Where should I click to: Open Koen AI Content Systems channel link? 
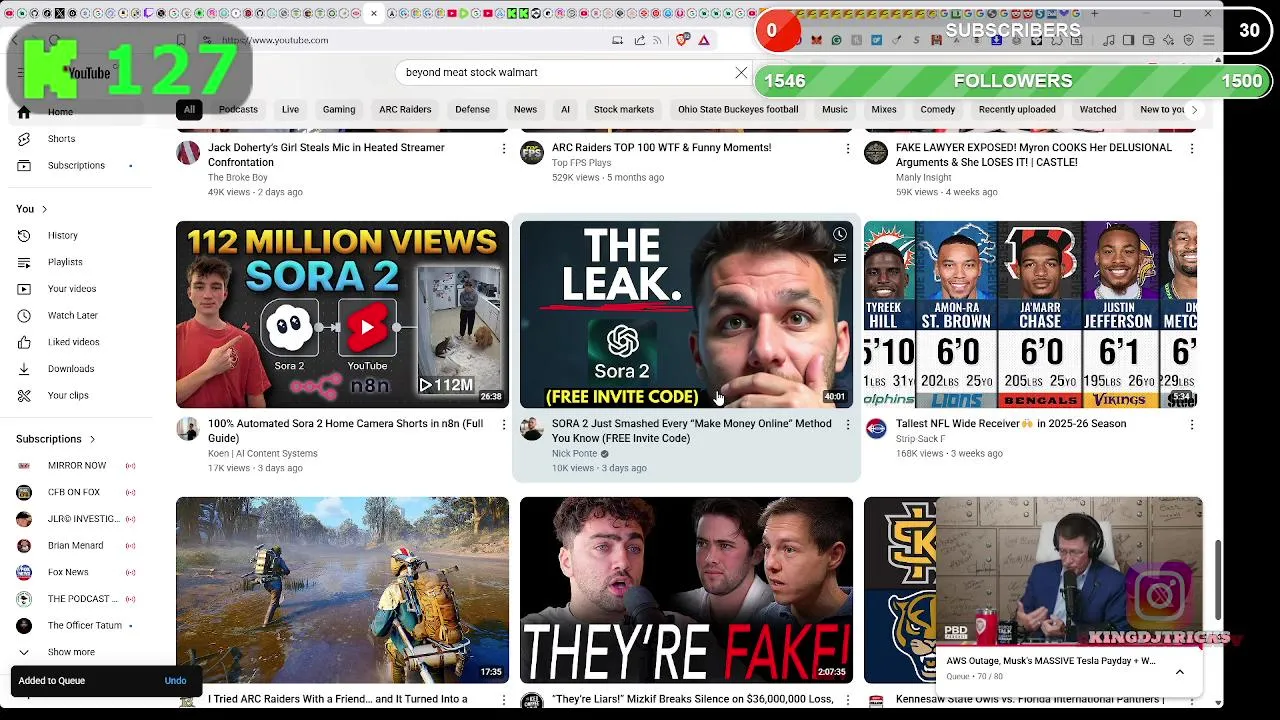tap(262, 454)
